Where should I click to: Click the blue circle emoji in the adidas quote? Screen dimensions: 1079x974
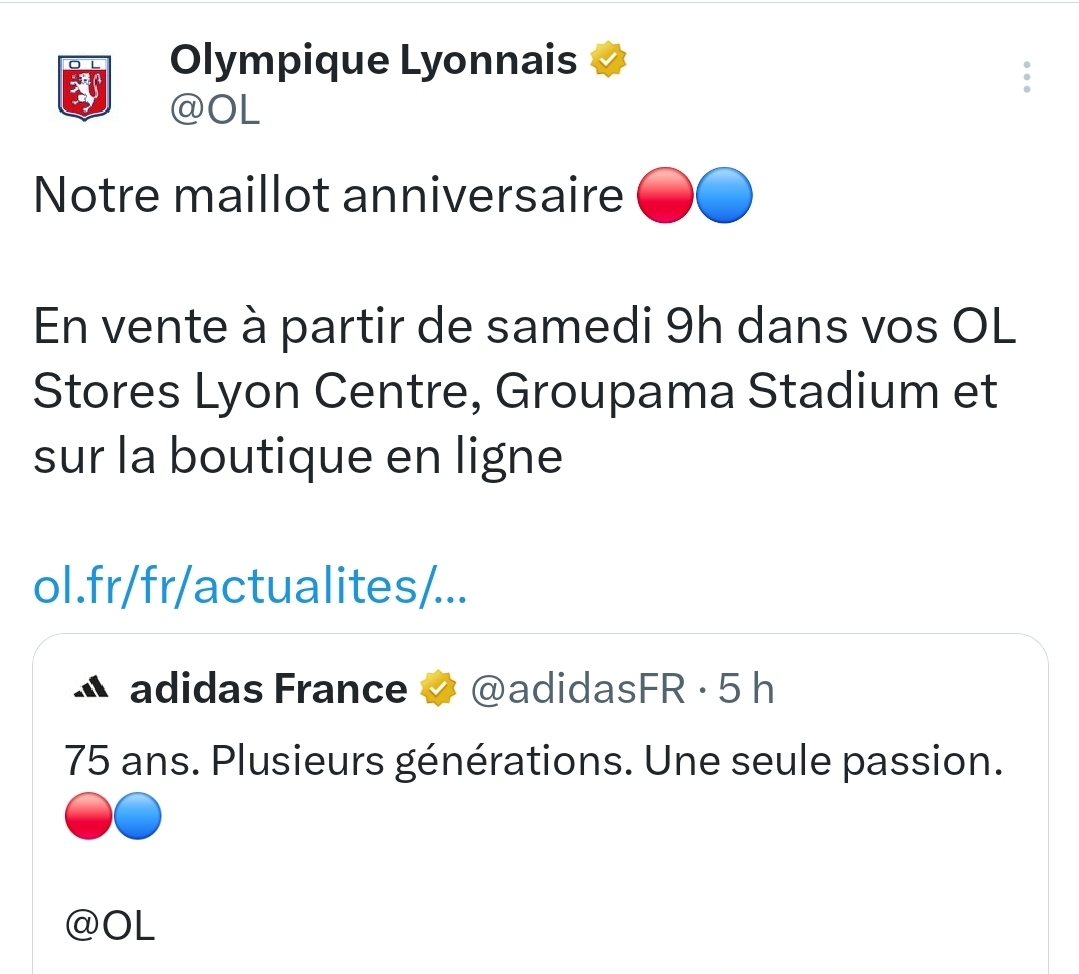(138, 816)
